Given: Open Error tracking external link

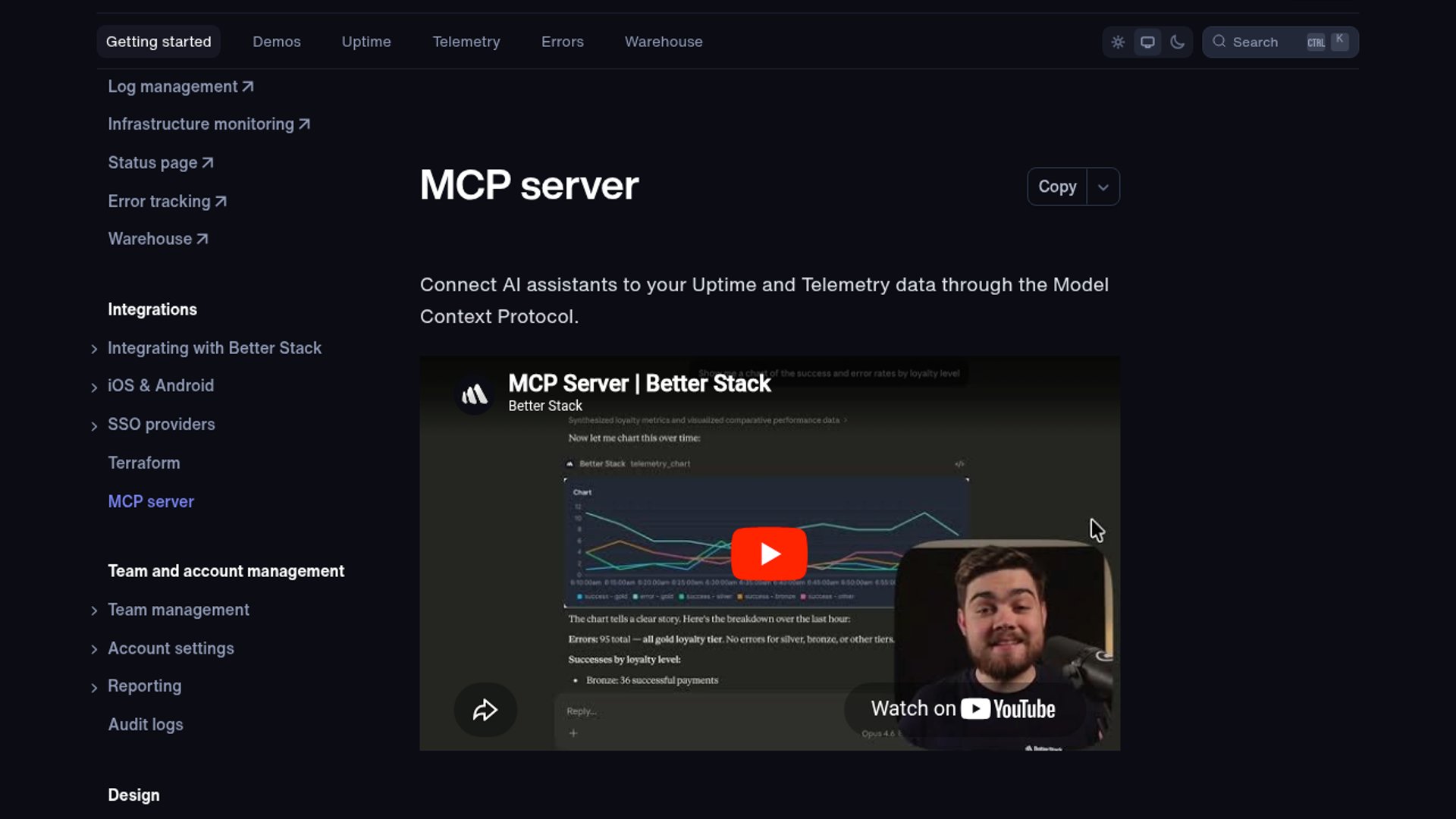Looking at the screenshot, I should tap(167, 202).
